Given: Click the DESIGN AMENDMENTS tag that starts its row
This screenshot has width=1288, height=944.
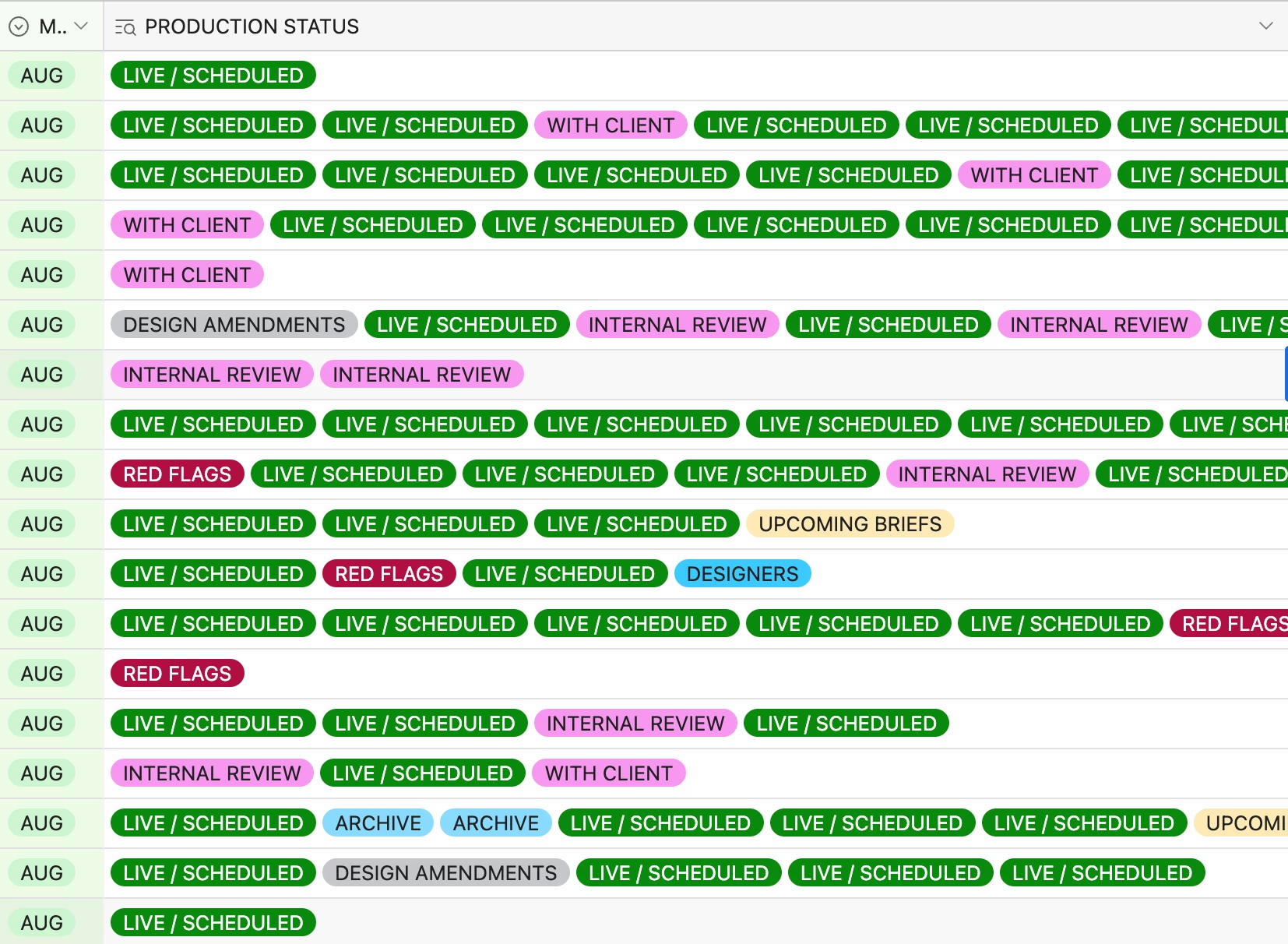Looking at the screenshot, I should [234, 325].
